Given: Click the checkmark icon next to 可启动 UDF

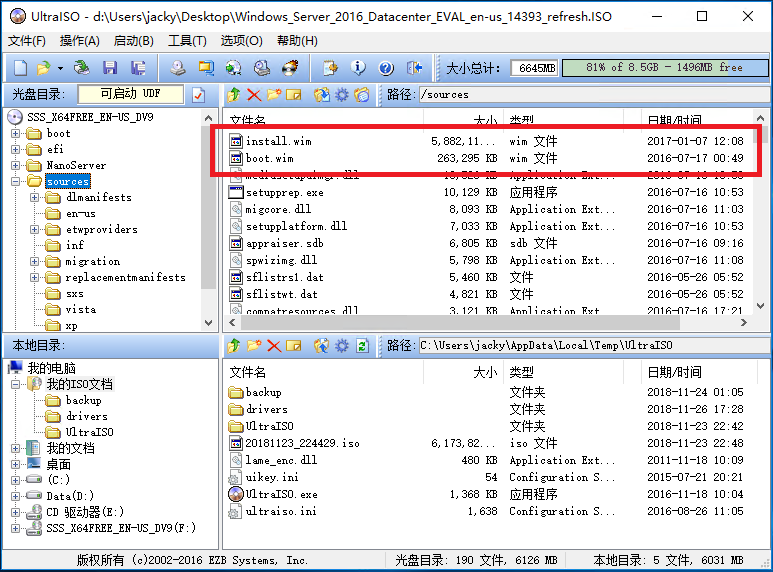Looking at the screenshot, I should [x=198, y=94].
